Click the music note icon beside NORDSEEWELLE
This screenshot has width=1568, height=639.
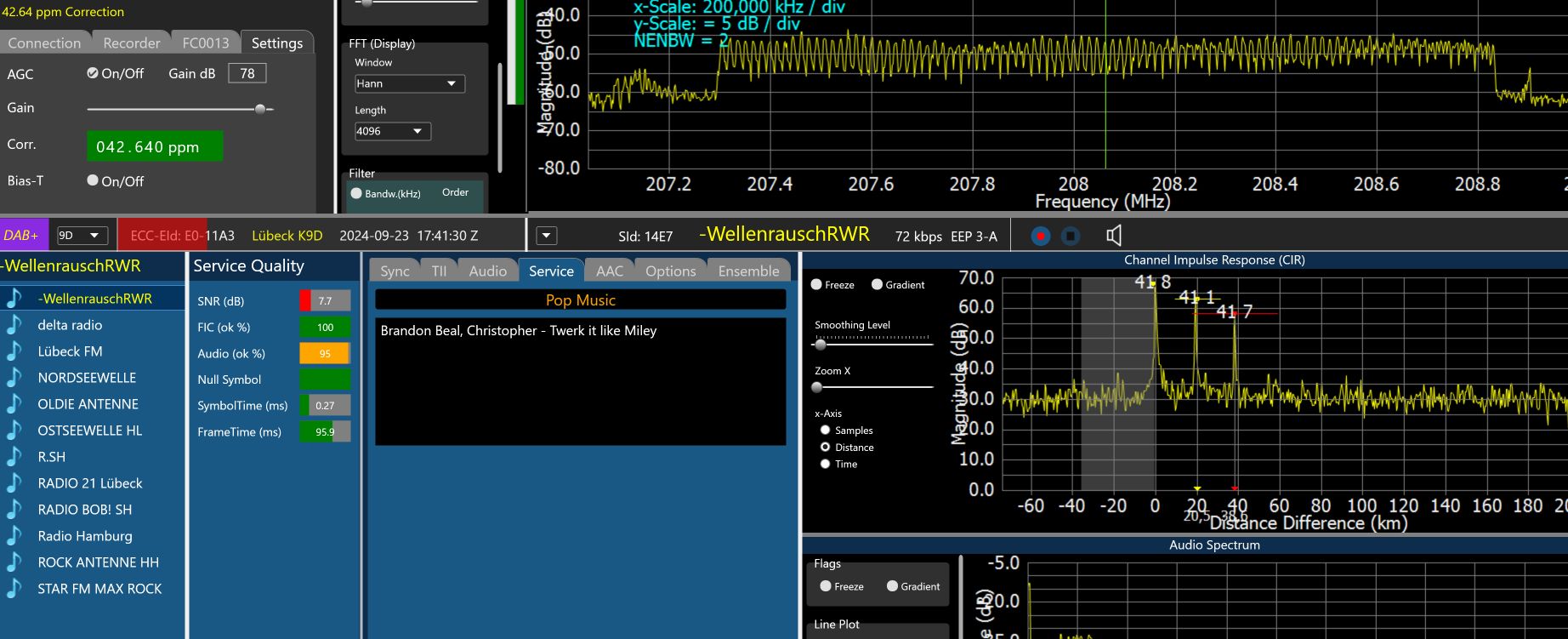click(14, 378)
